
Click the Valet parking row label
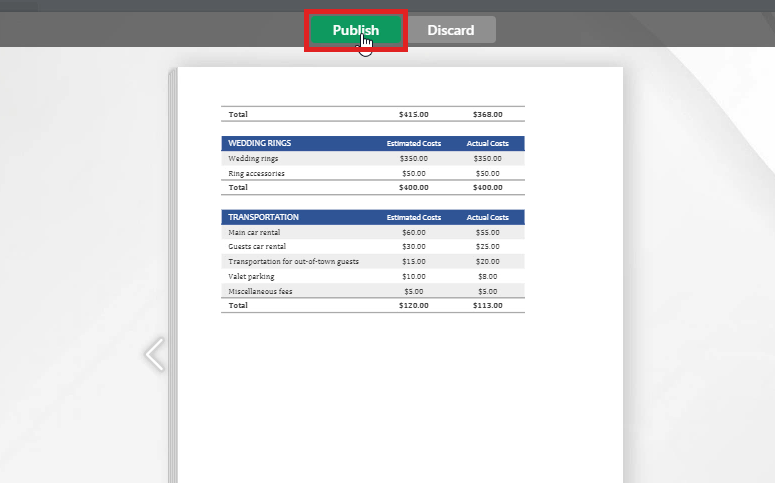[251, 276]
